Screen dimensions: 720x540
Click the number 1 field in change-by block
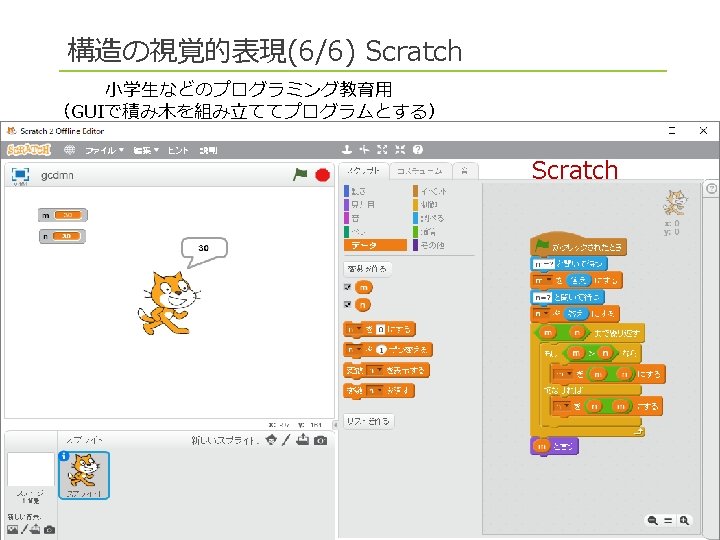(x=381, y=350)
